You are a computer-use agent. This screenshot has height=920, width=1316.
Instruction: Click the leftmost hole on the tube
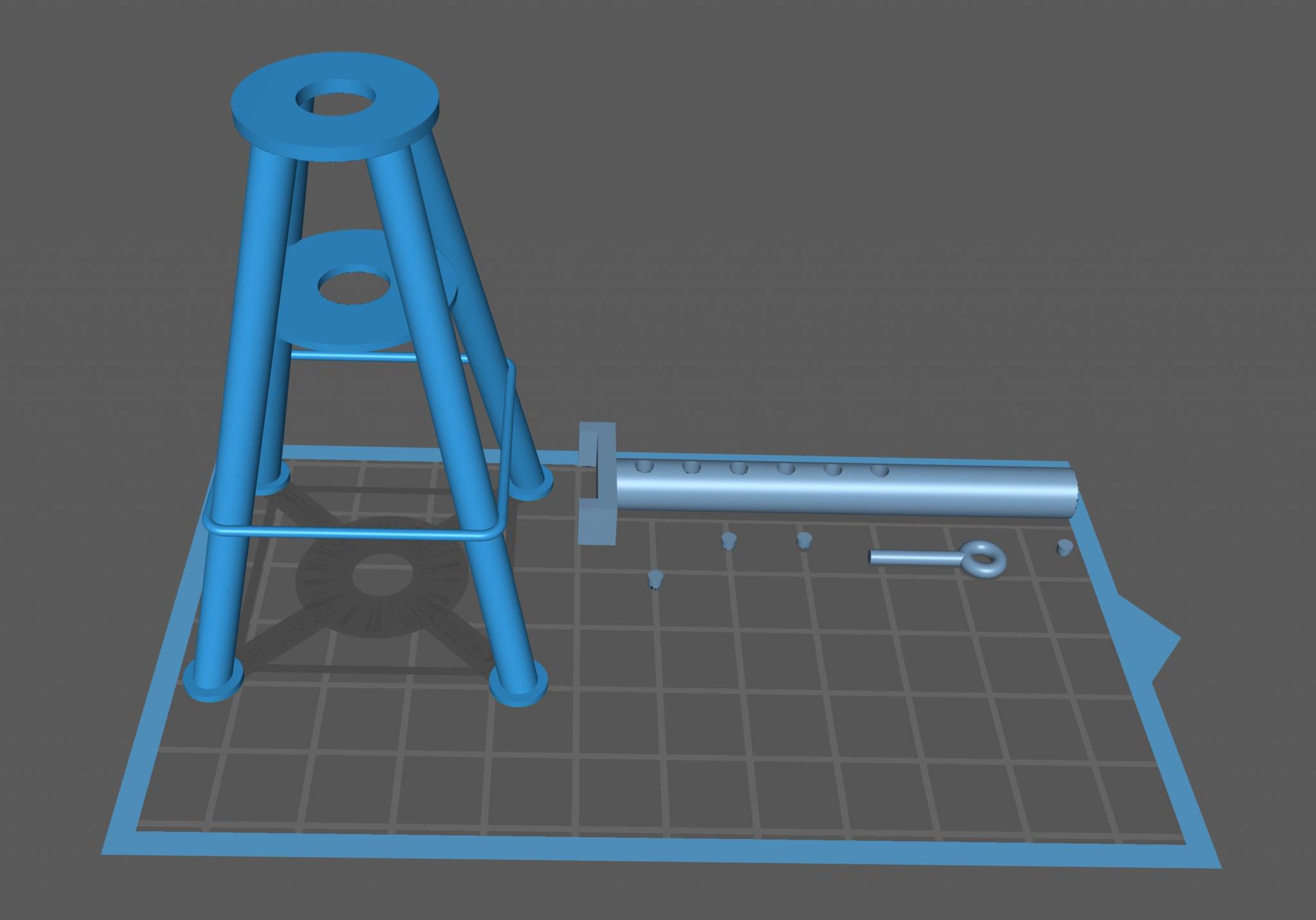pyautogui.click(x=643, y=466)
